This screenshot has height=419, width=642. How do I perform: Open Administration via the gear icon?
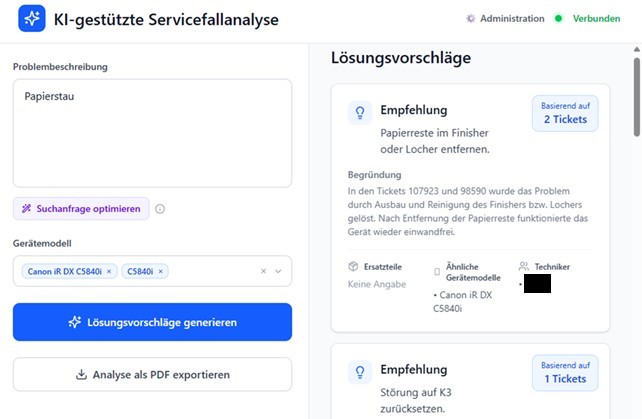470,18
